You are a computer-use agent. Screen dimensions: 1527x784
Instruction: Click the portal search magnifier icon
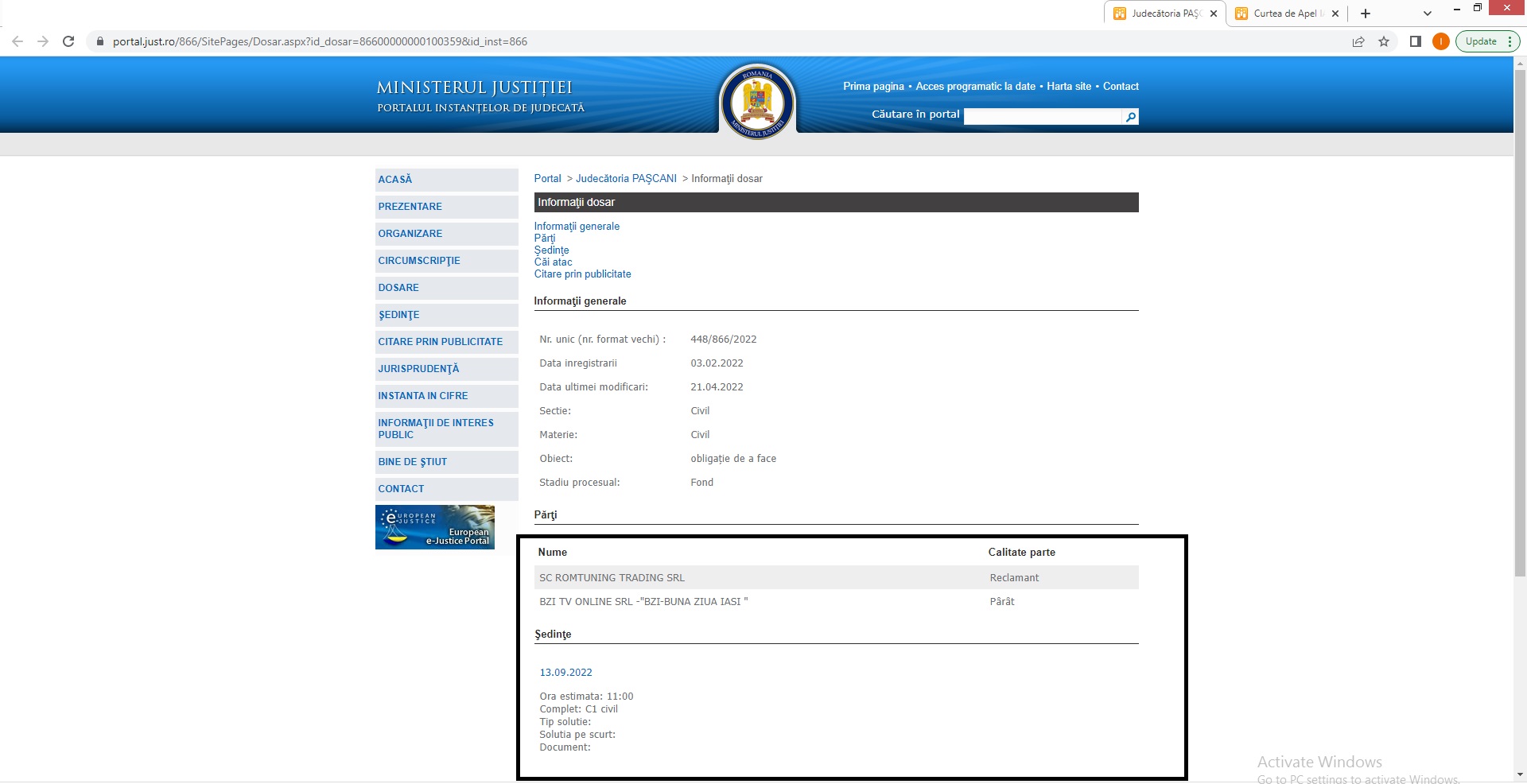click(1130, 117)
